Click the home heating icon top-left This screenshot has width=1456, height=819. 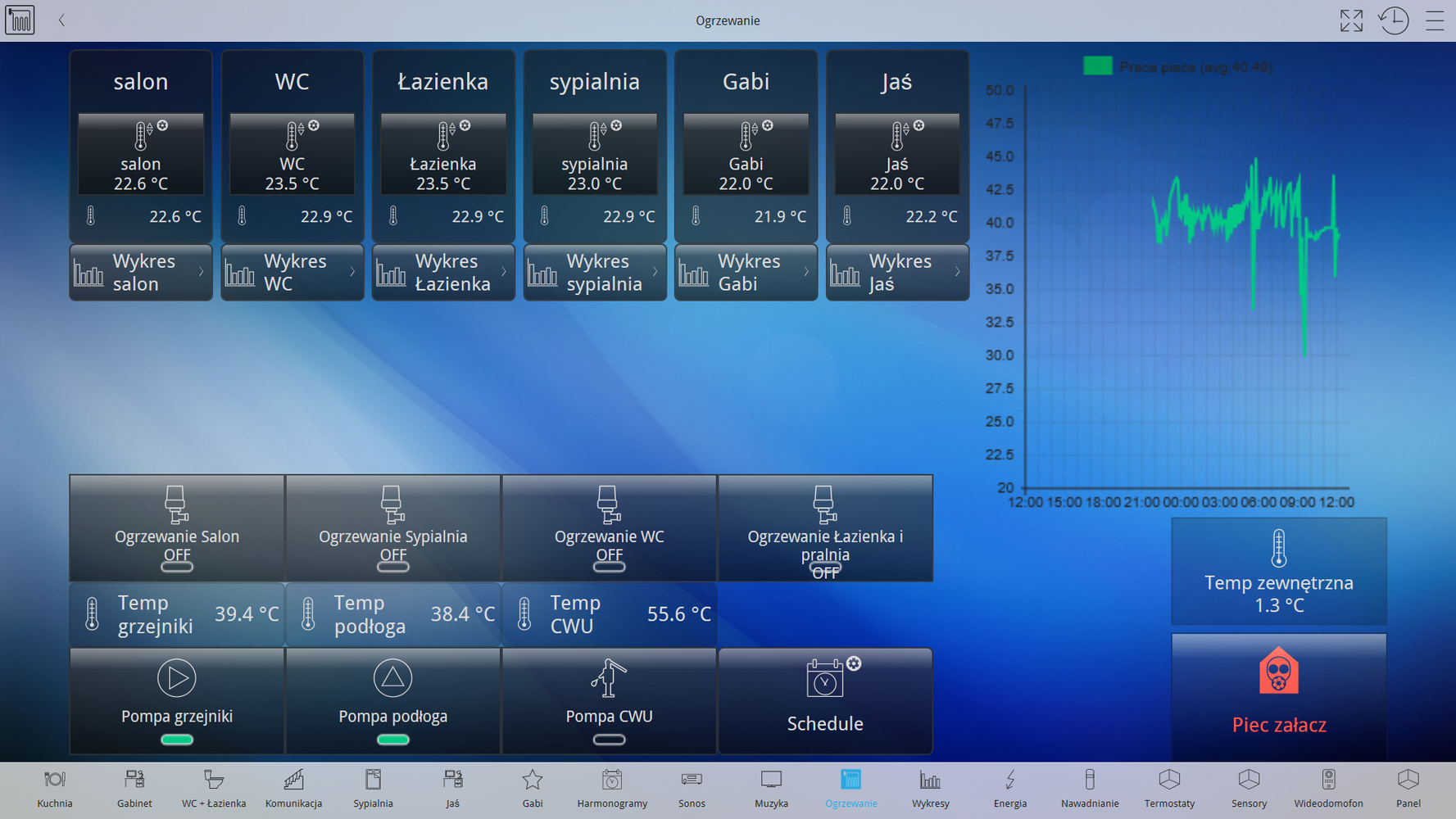(20, 20)
